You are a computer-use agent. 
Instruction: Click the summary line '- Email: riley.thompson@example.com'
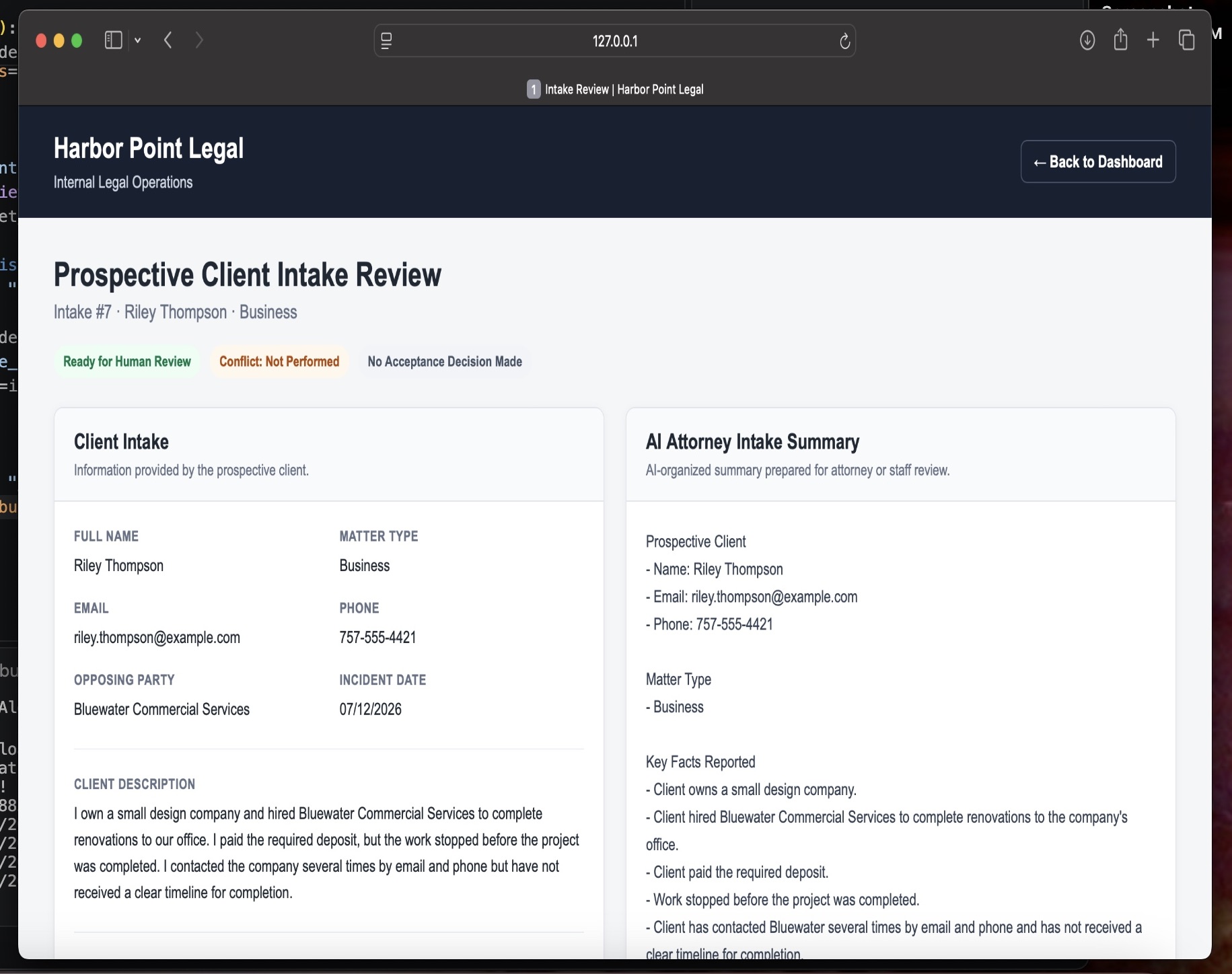coord(752,597)
